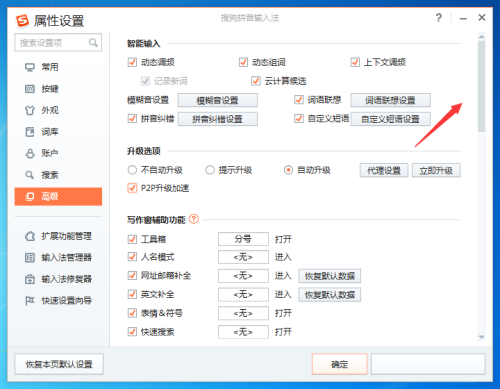Click the 拼音纠错设置 button

click(218, 119)
